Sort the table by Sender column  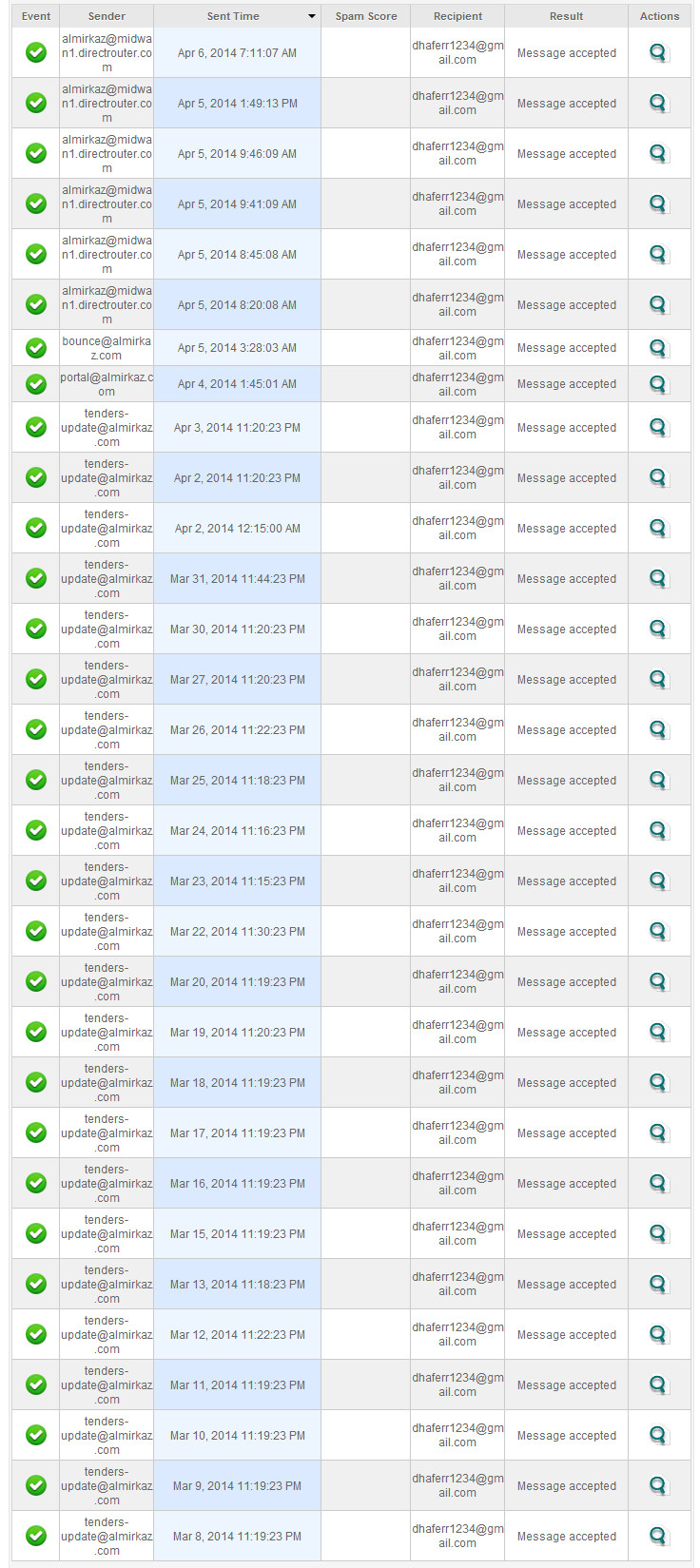tap(107, 16)
